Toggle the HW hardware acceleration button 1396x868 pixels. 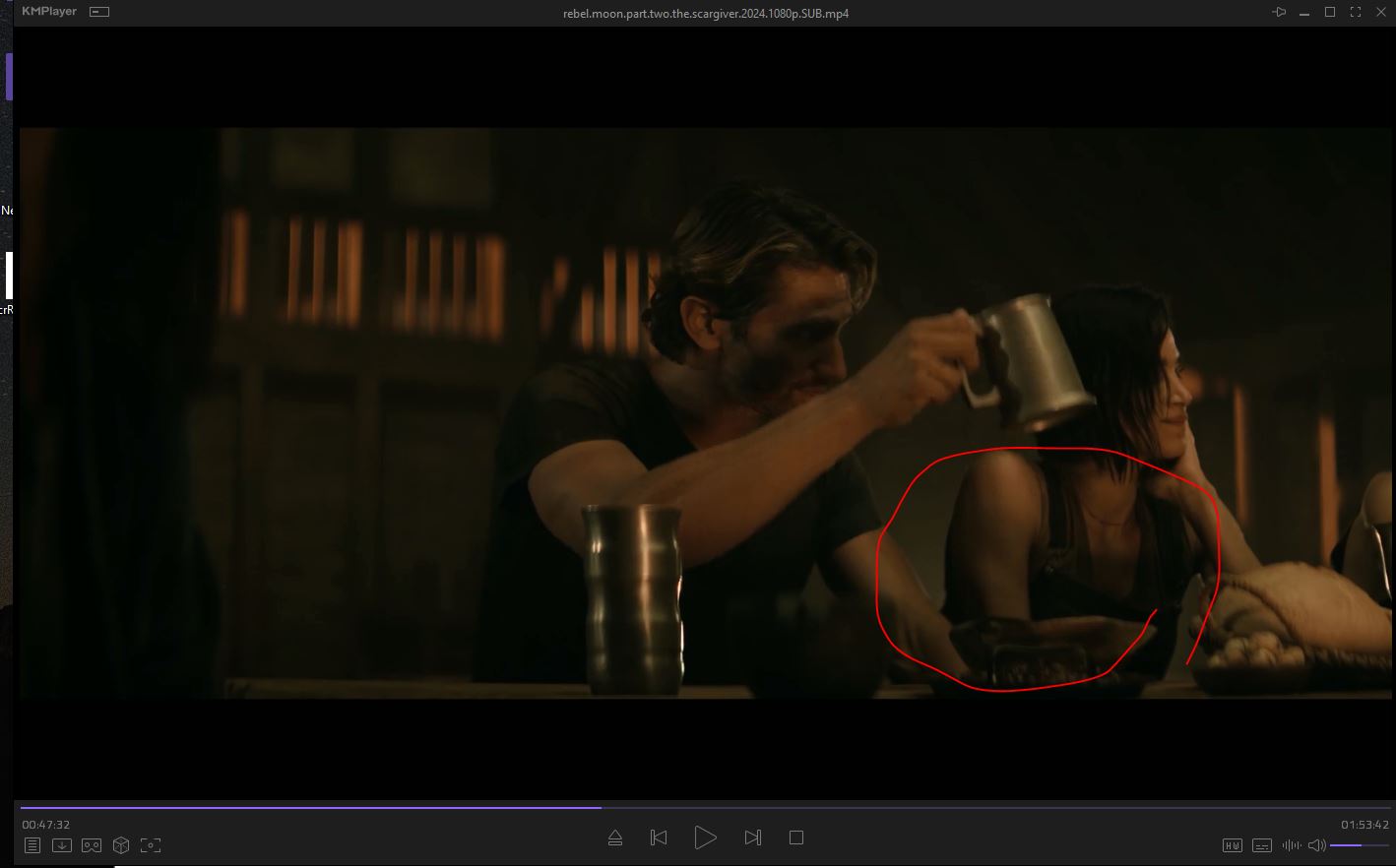coord(1233,845)
